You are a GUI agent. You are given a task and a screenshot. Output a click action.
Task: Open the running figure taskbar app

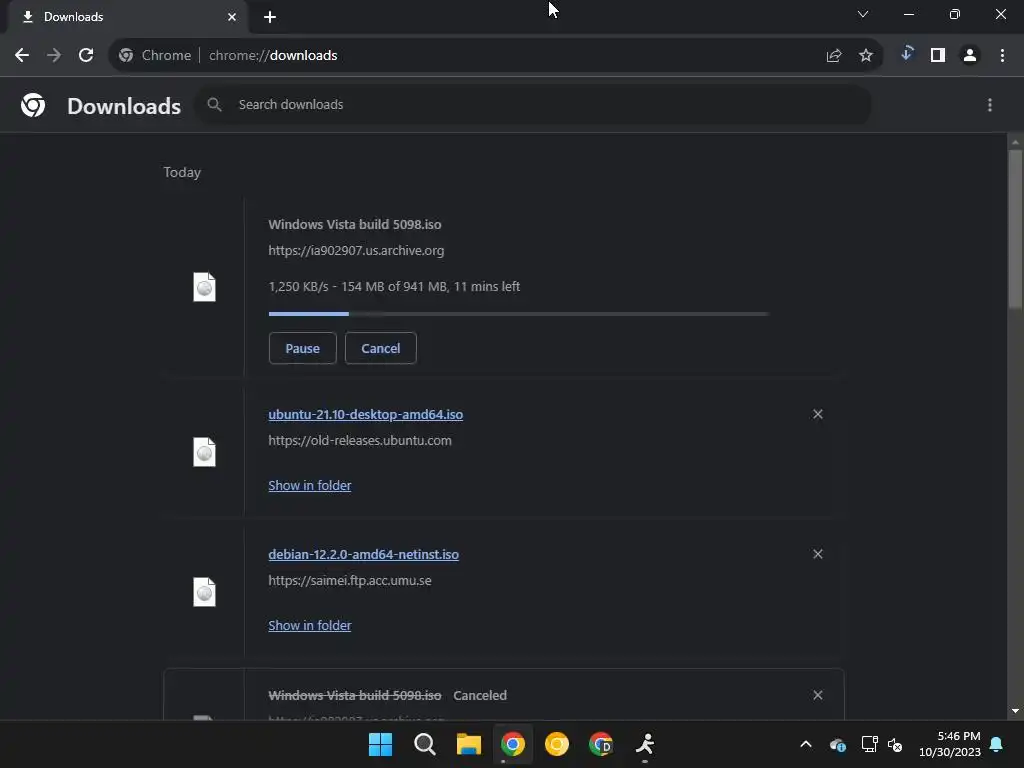click(645, 744)
